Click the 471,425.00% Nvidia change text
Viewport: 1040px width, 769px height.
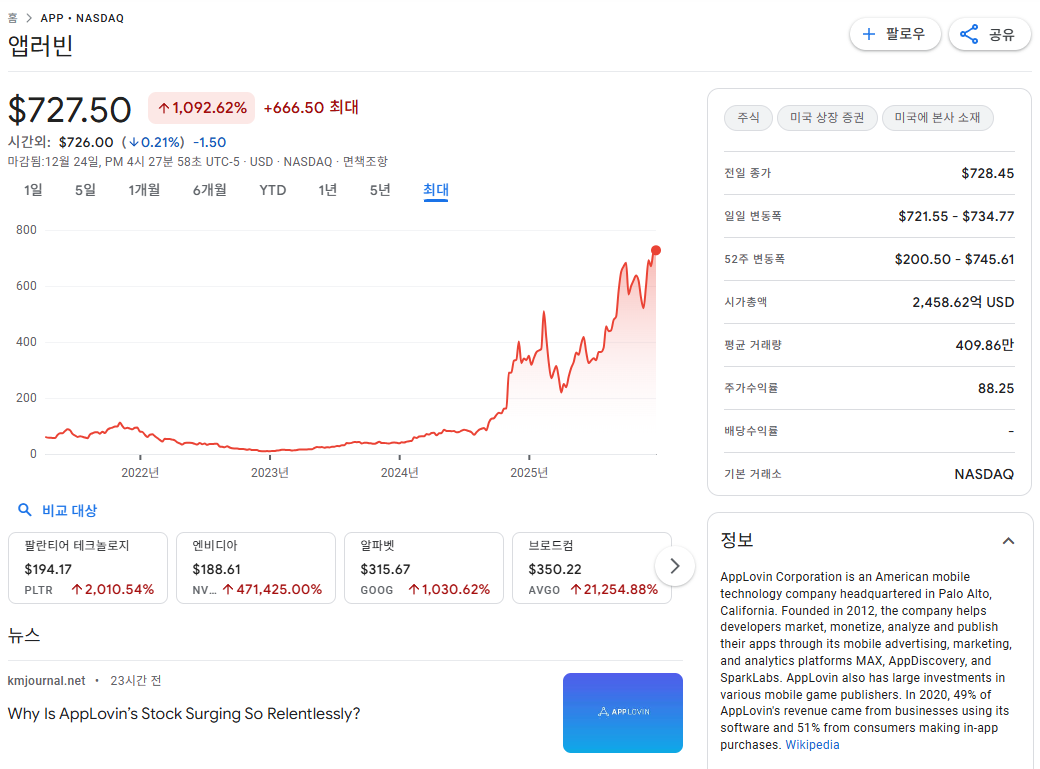point(272,589)
